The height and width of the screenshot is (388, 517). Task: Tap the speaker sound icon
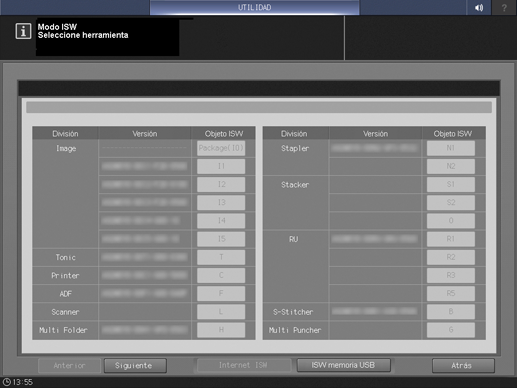point(479,7)
